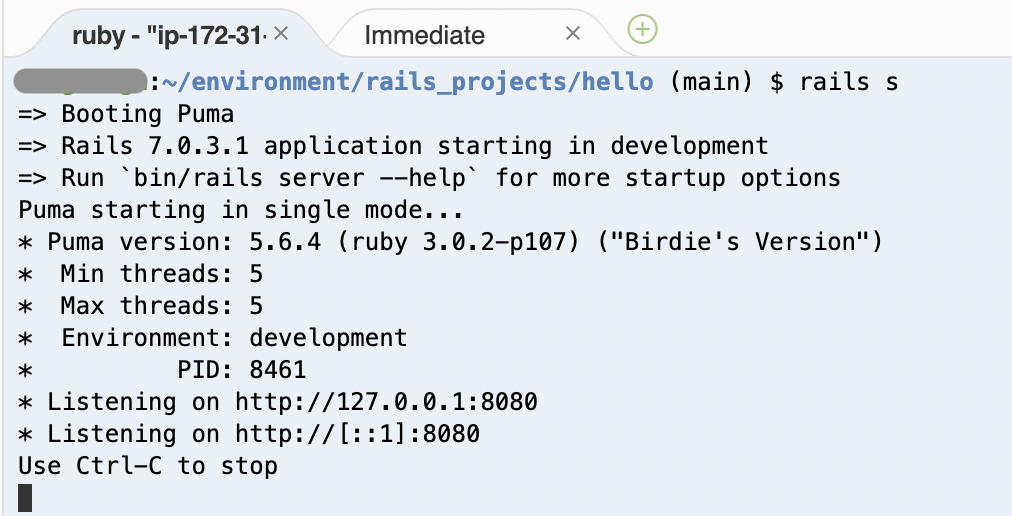
Task: Select the ruby "ip-172-31" terminal tab
Action: point(169,35)
